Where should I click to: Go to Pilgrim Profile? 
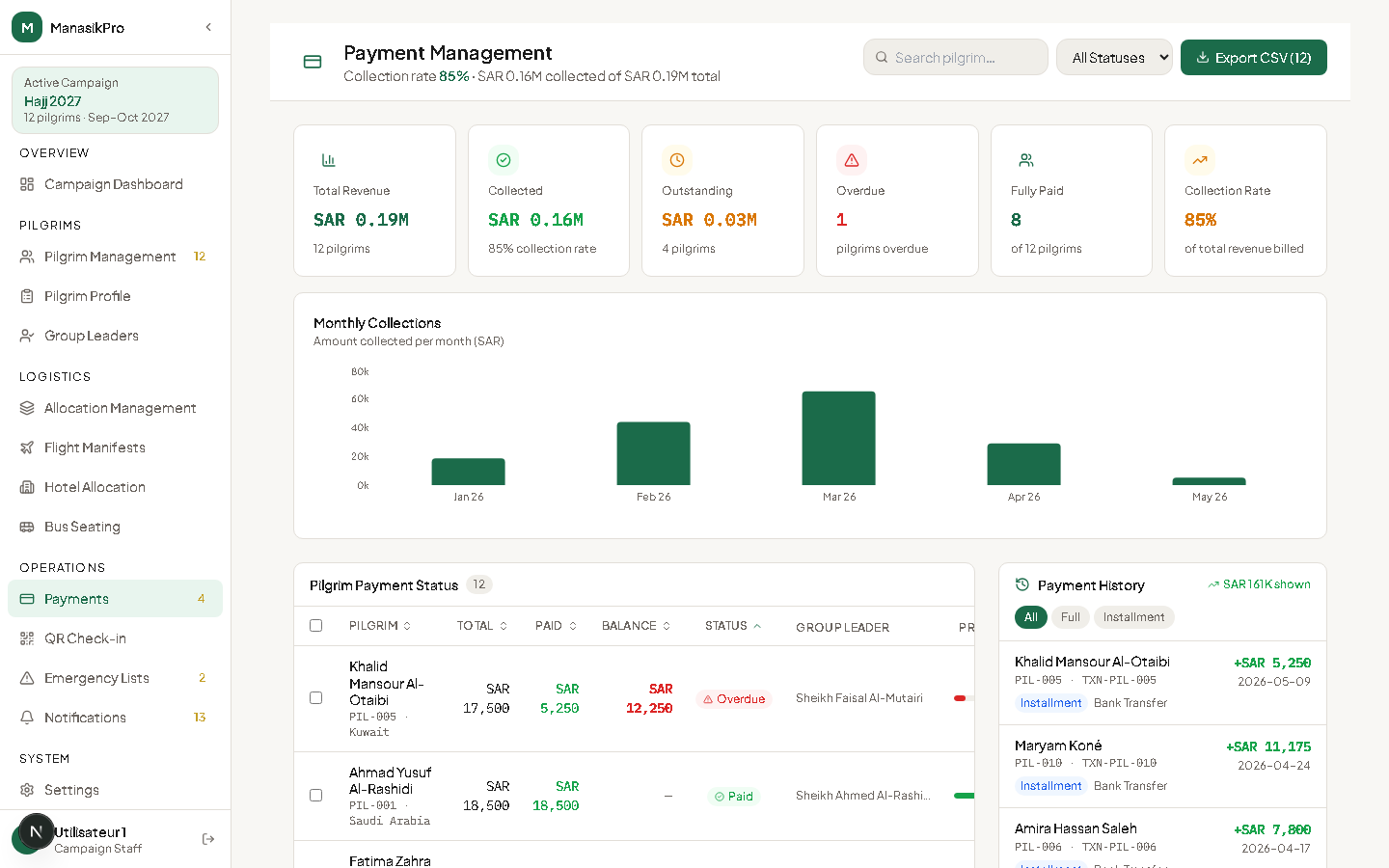(x=115, y=296)
